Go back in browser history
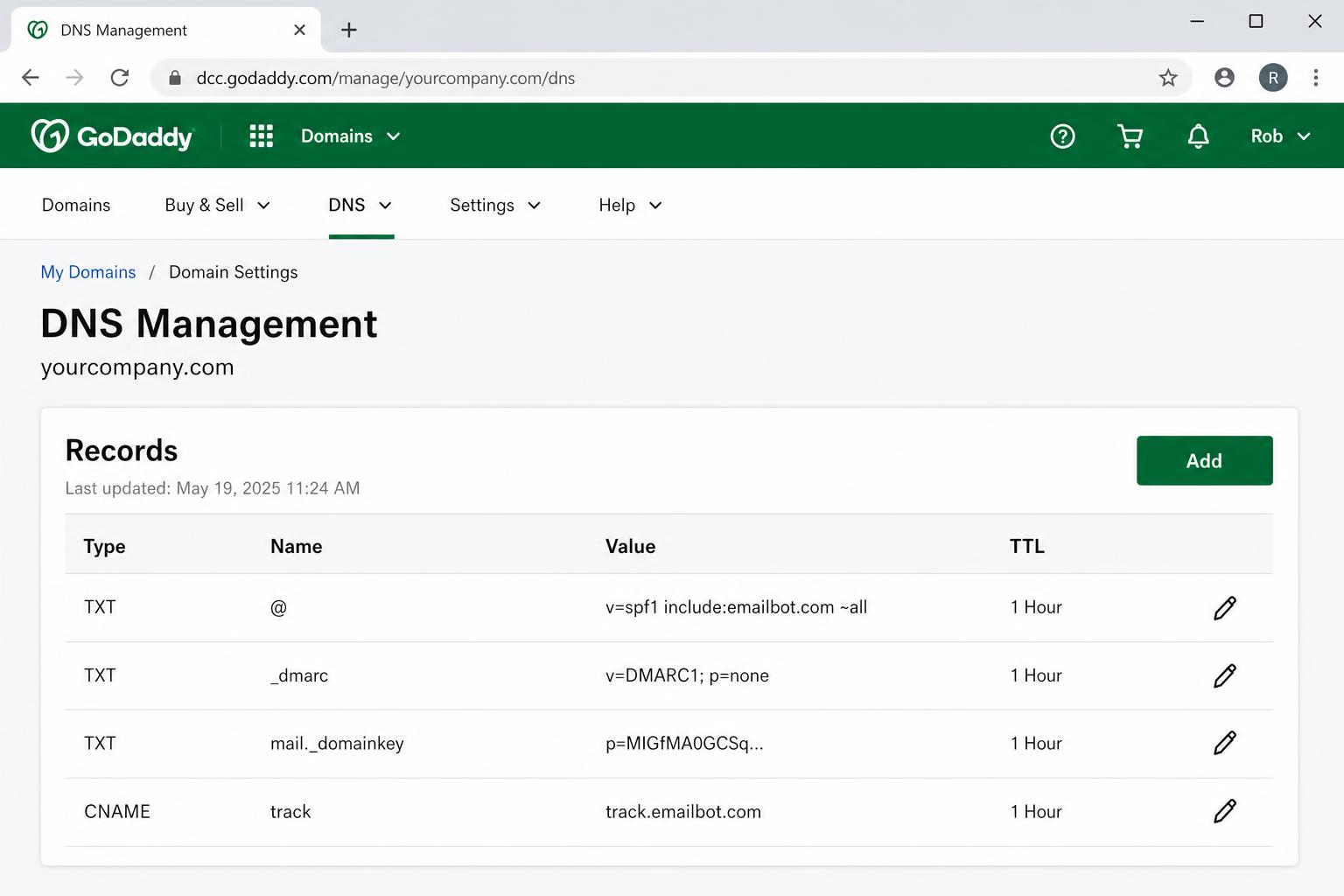Screen dimensions: 1344x896 (x=31, y=78)
